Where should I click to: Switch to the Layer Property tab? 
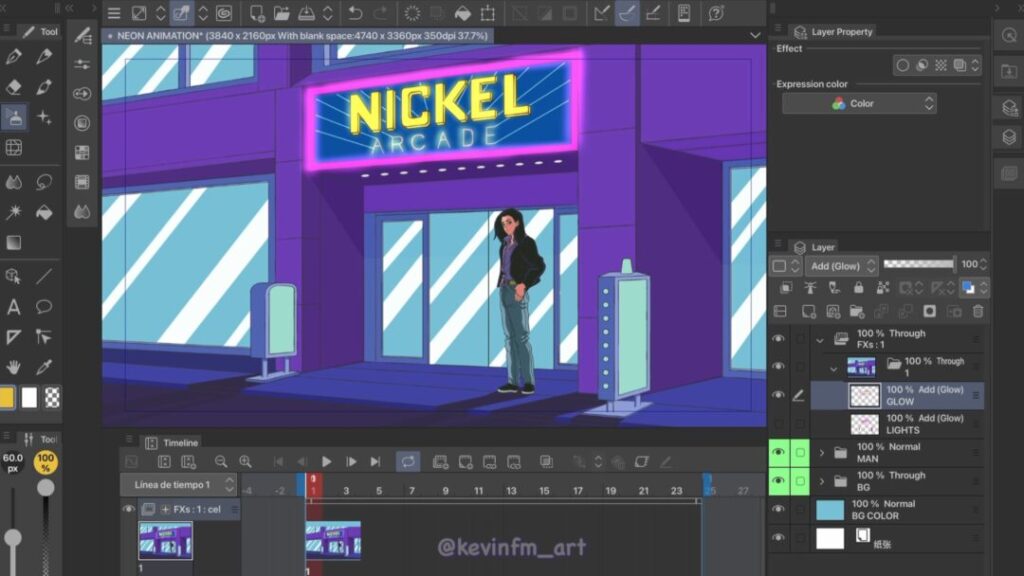(x=841, y=32)
